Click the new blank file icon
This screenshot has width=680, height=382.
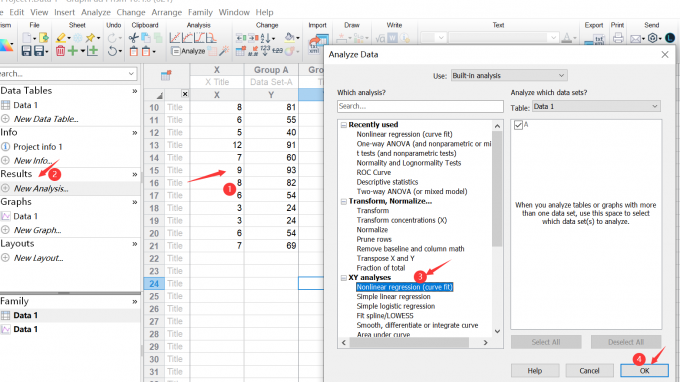point(27,38)
